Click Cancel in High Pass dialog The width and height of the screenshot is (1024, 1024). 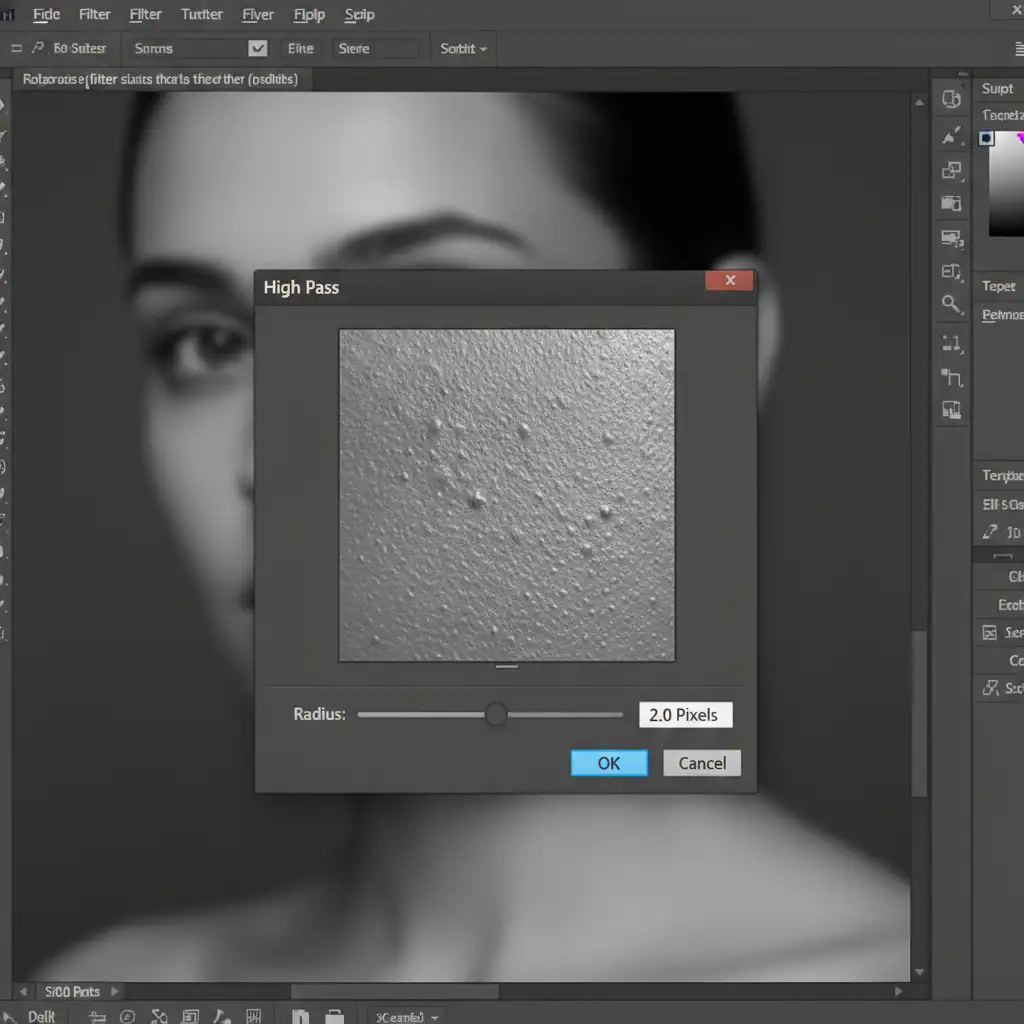(x=702, y=763)
